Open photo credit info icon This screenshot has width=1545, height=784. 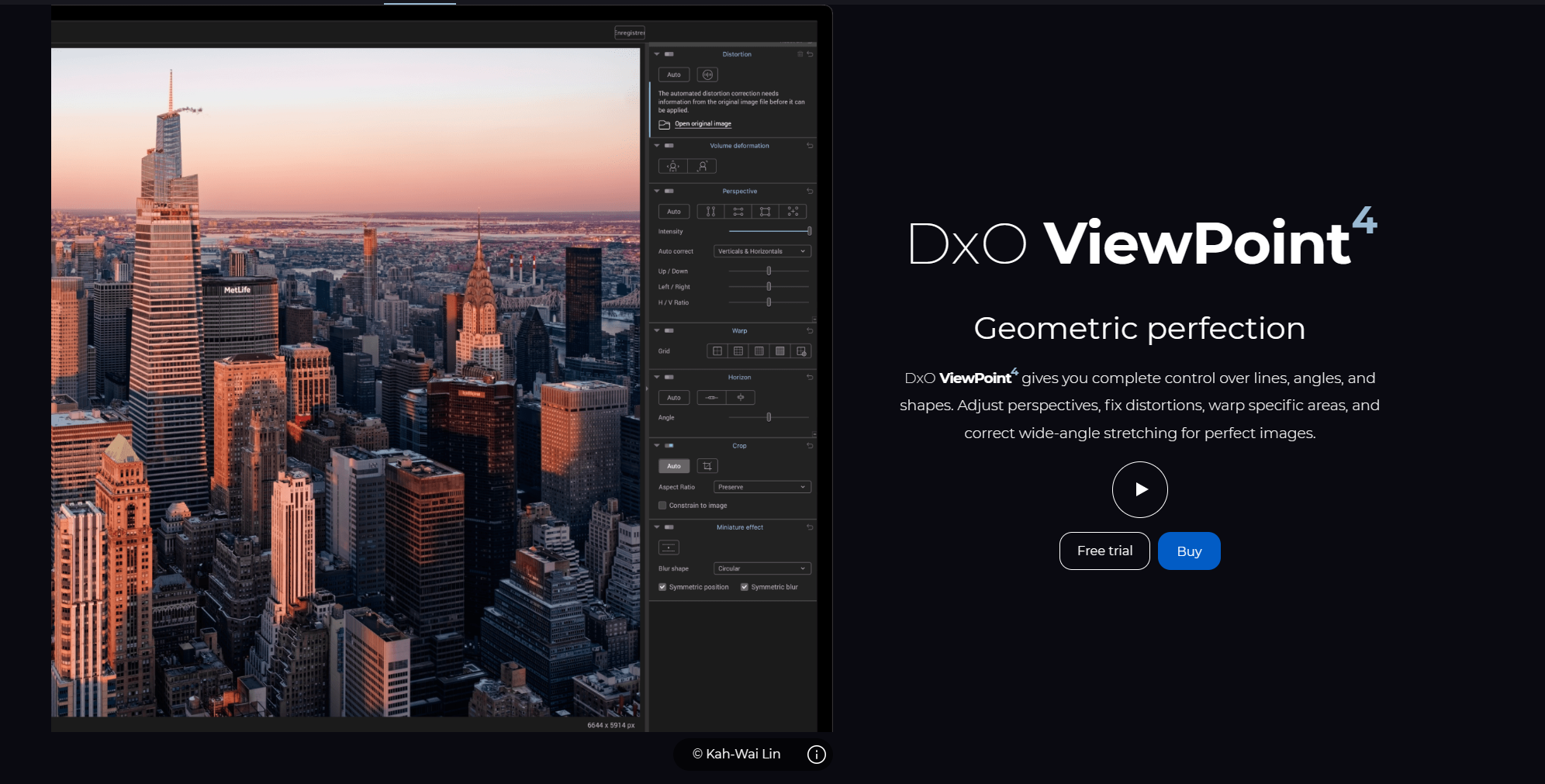[x=817, y=755]
